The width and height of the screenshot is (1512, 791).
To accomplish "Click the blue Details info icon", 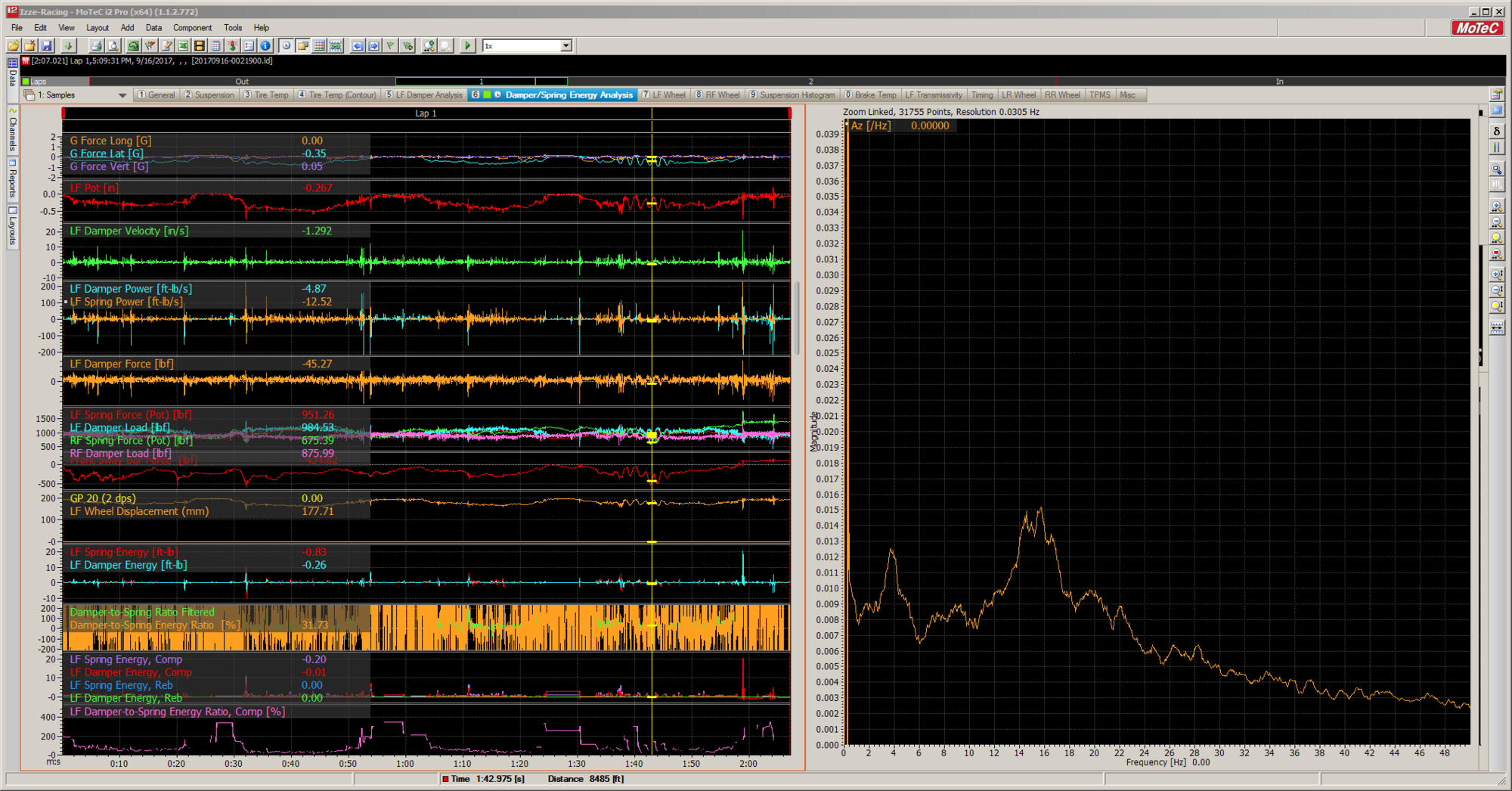I will [x=265, y=46].
